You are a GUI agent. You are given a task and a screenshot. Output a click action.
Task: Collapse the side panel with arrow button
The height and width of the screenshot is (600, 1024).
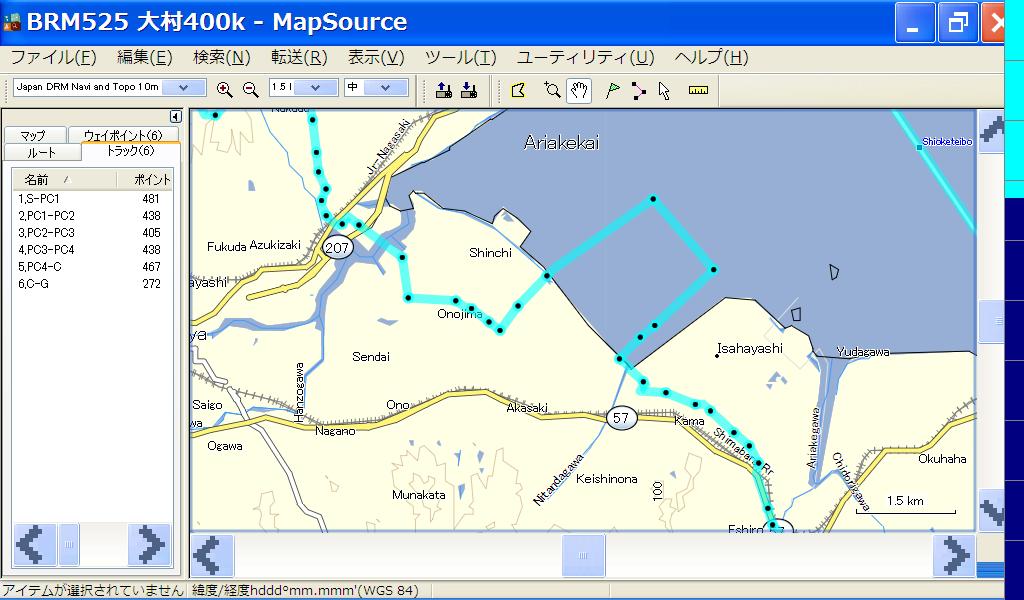click(x=175, y=117)
